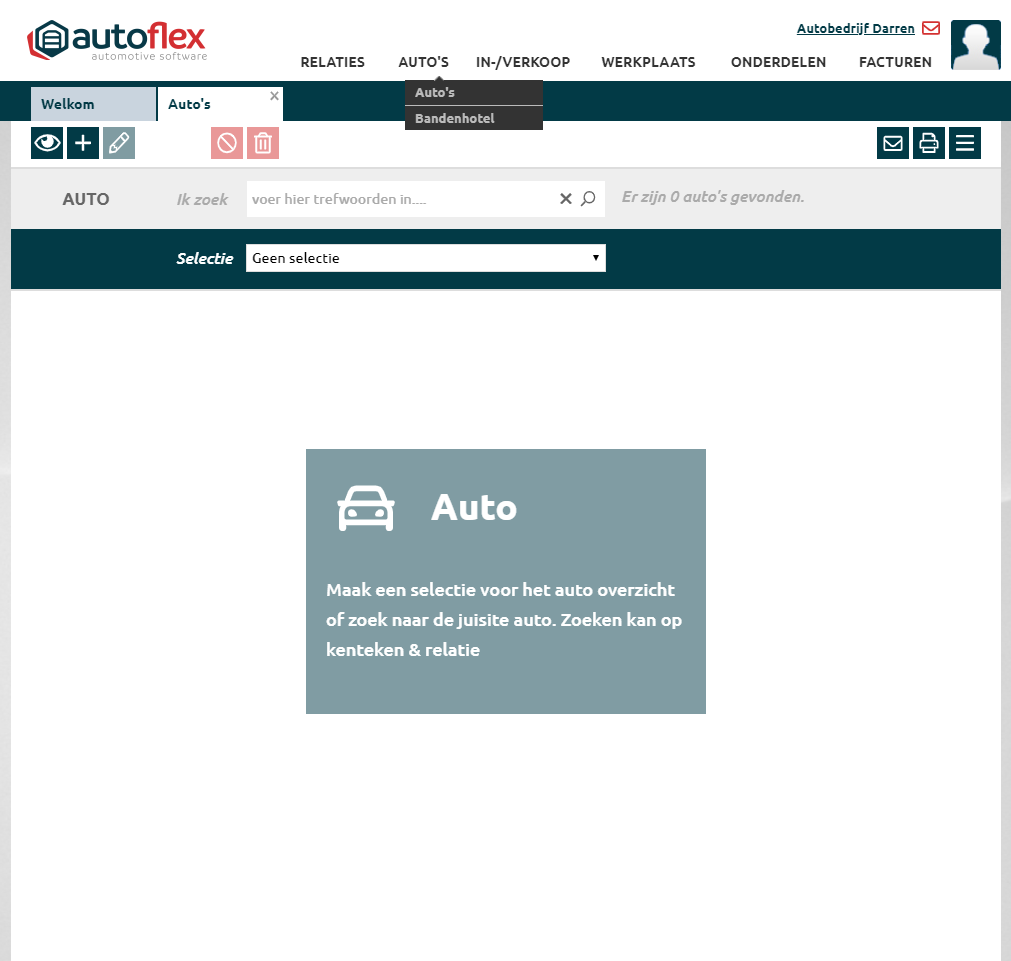Close the Auto's tab
This screenshot has height=961, width=1011.
click(274, 96)
